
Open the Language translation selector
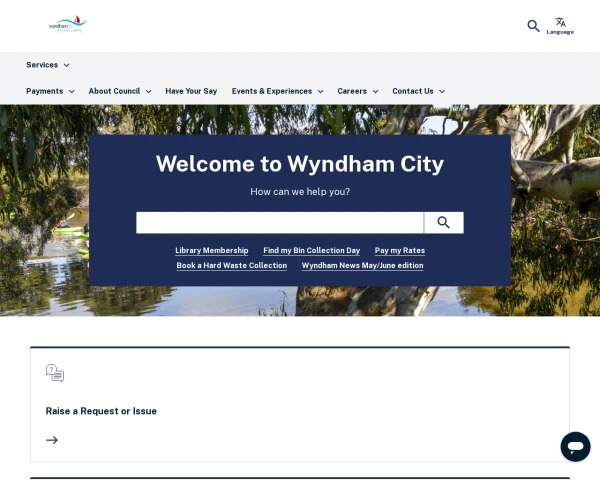(560, 26)
